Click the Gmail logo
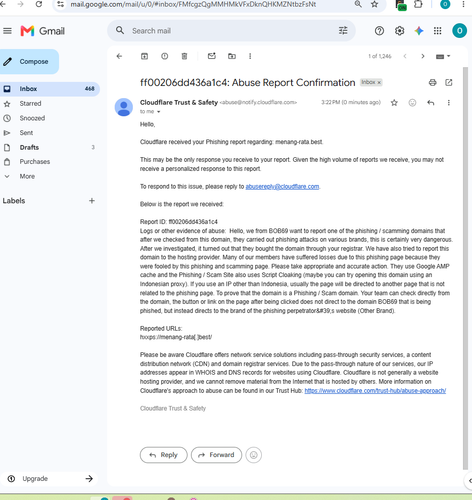This screenshot has width=472, height=500. pos(42,31)
